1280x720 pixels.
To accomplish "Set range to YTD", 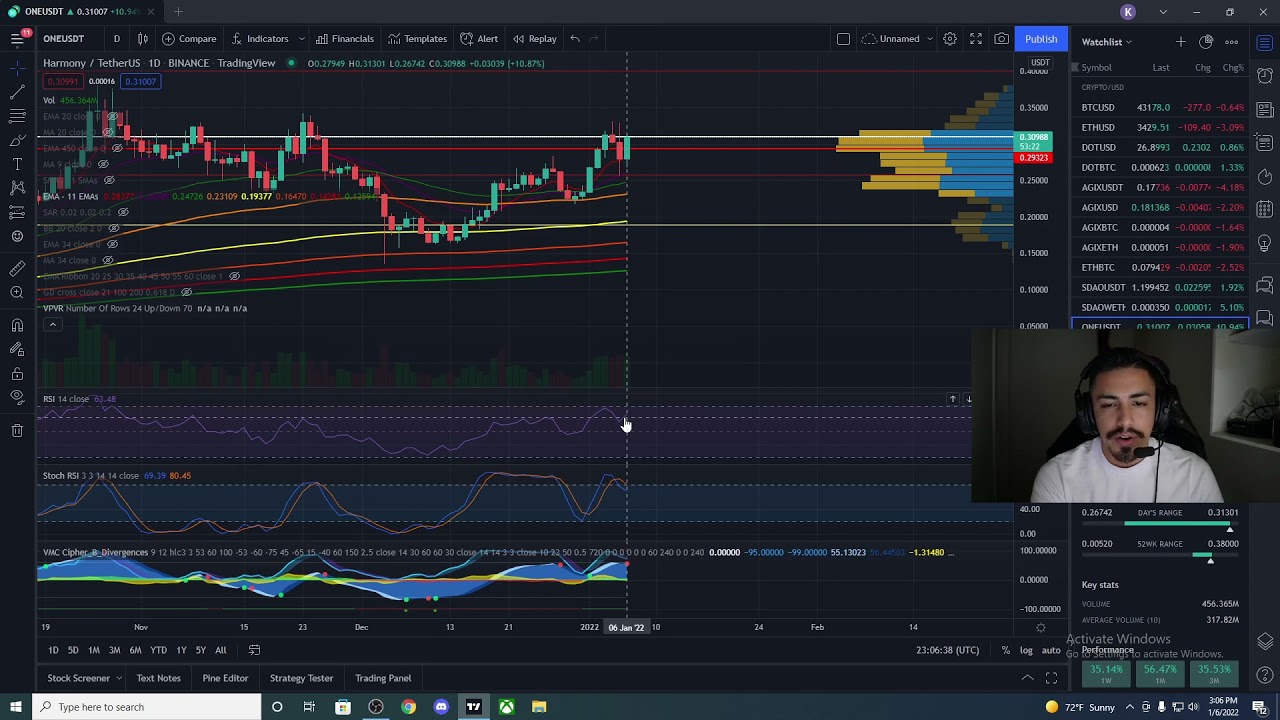I will pos(158,650).
